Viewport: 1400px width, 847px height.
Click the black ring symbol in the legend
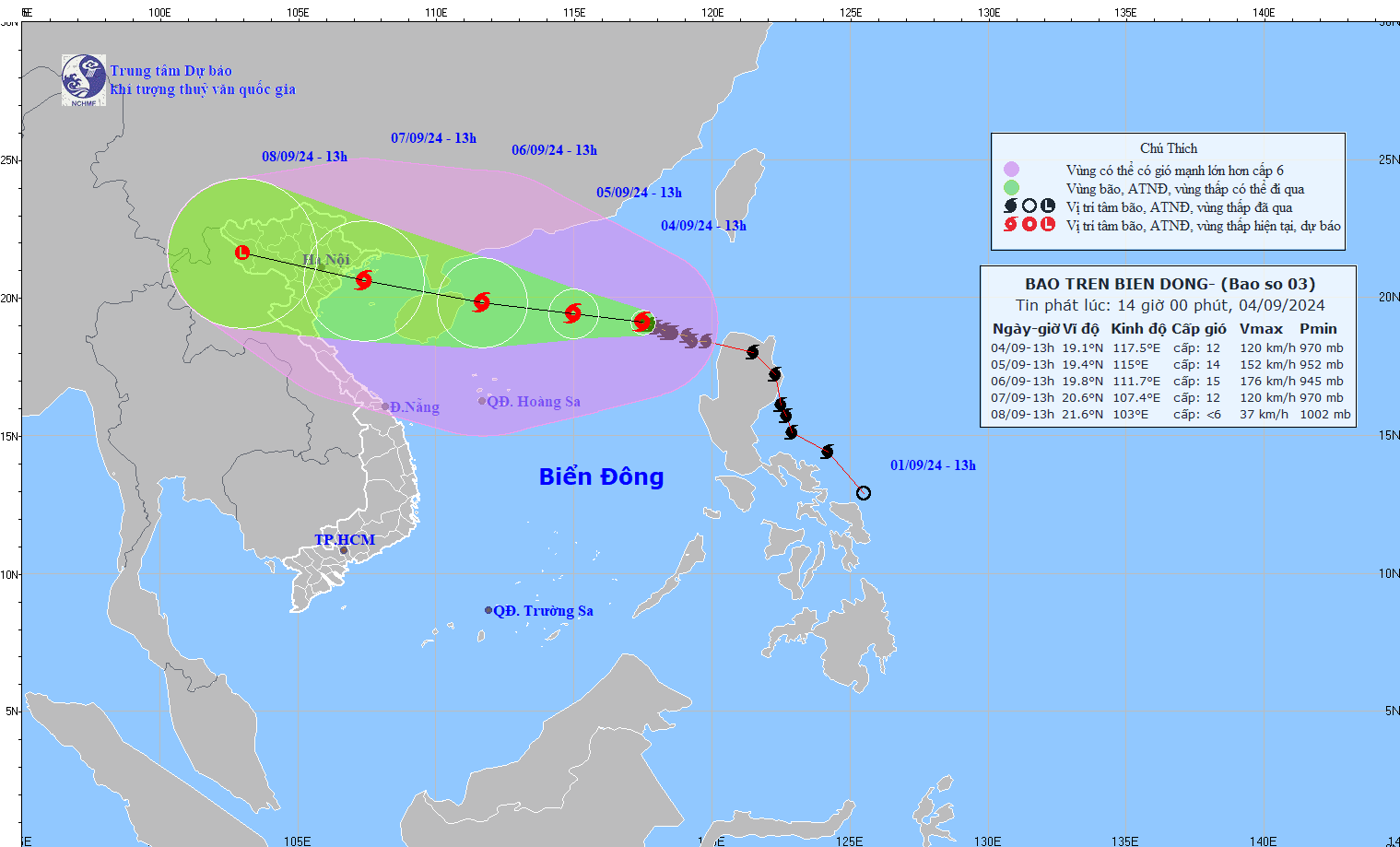point(1029,206)
